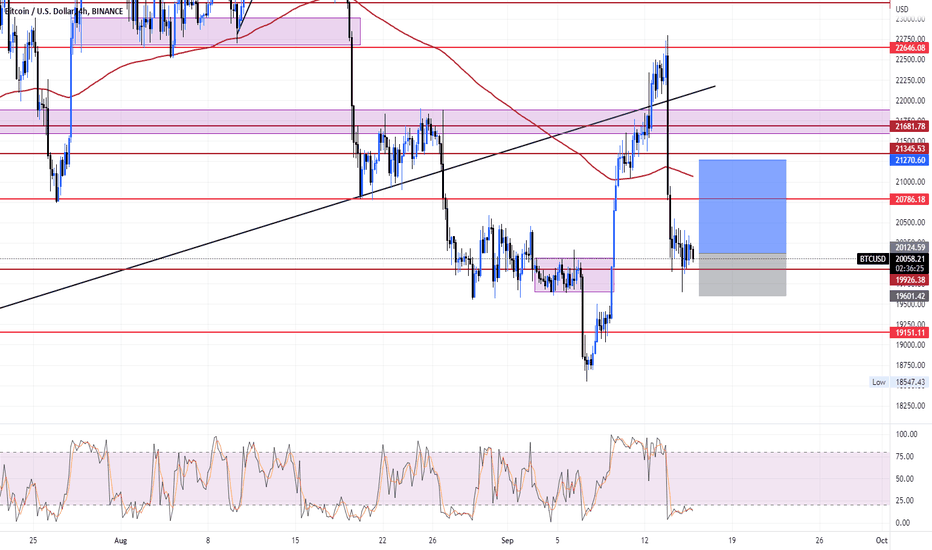The height and width of the screenshot is (550, 932).
Task: Click the oscillator scale value 0.00
Action: click(x=904, y=523)
